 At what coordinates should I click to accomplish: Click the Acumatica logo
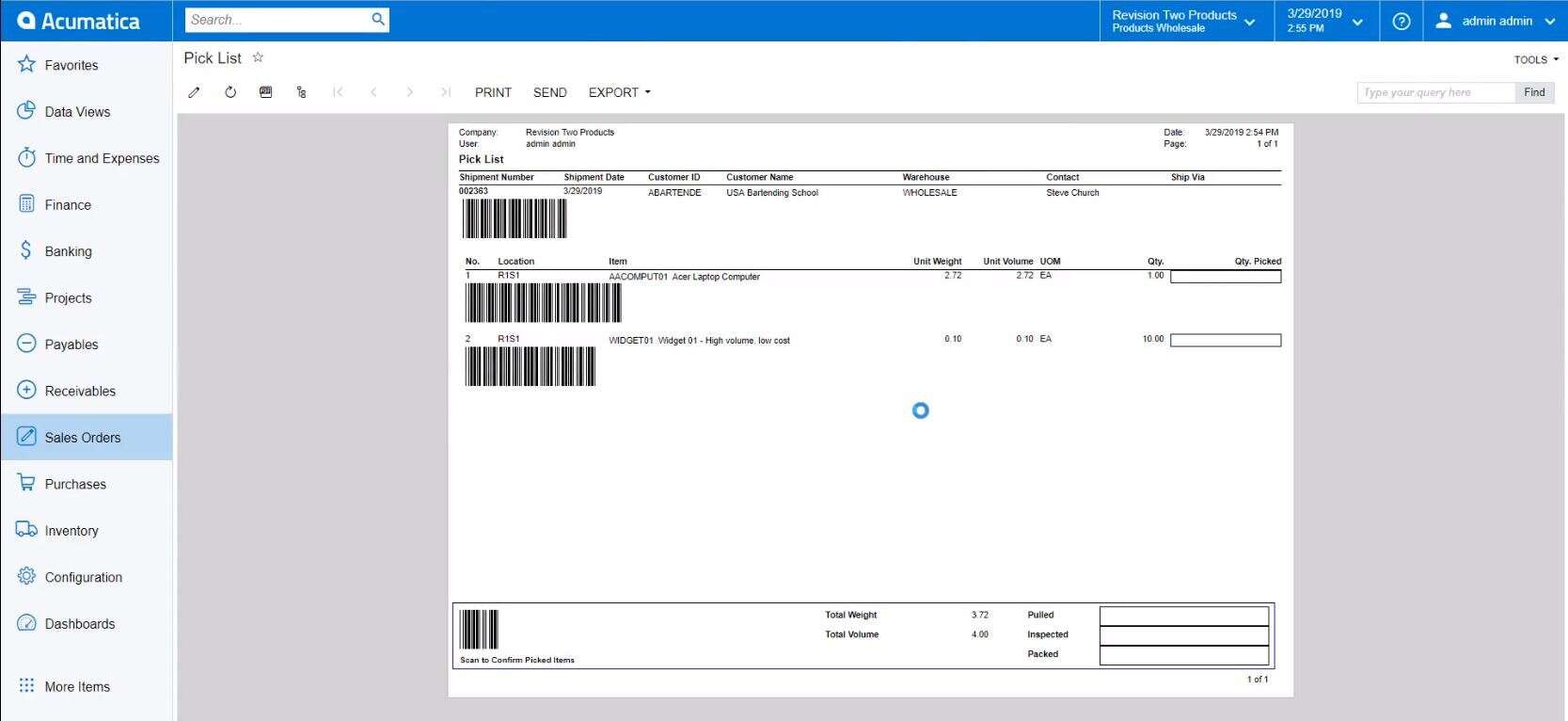click(x=79, y=21)
